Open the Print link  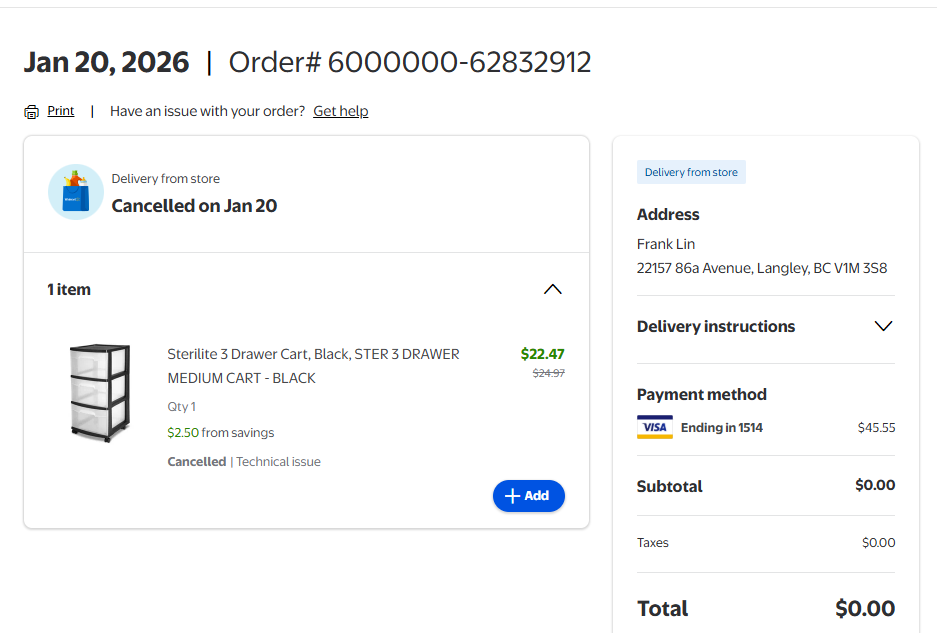pyautogui.click(x=61, y=111)
